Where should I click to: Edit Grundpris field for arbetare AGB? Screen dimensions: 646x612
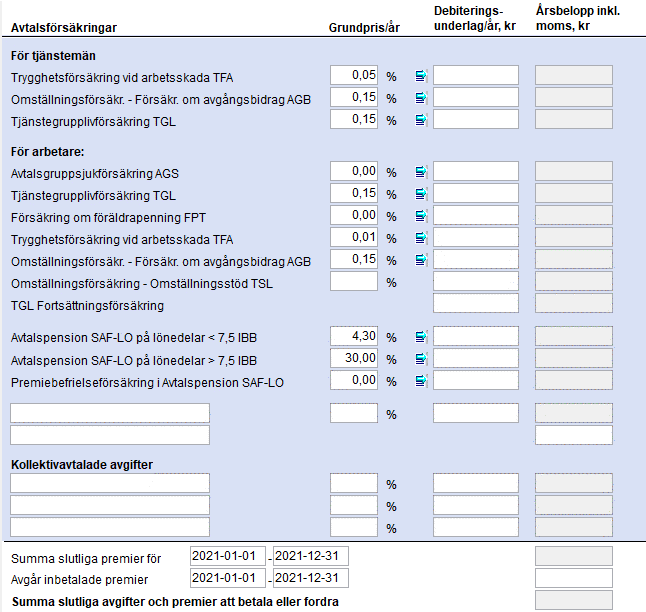click(x=354, y=259)
